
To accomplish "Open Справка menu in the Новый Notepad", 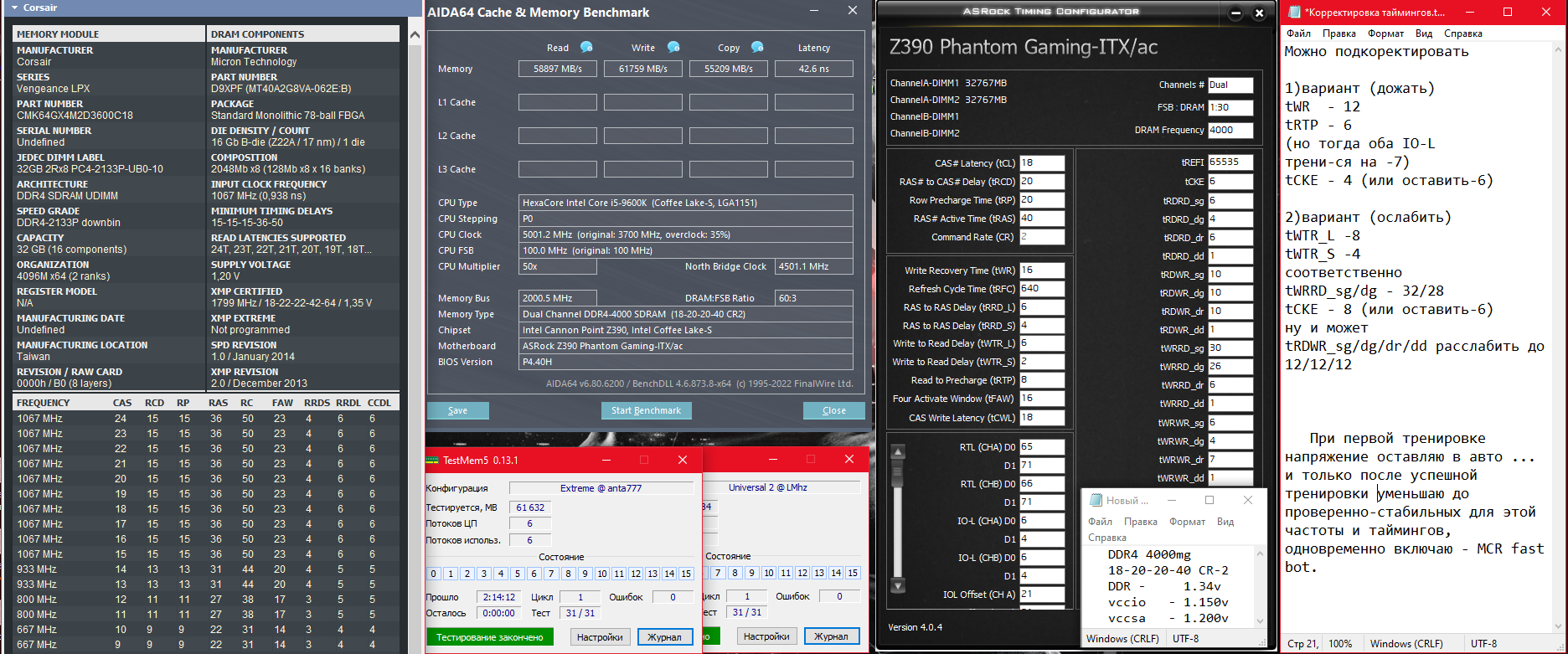I will (1106, 538).
